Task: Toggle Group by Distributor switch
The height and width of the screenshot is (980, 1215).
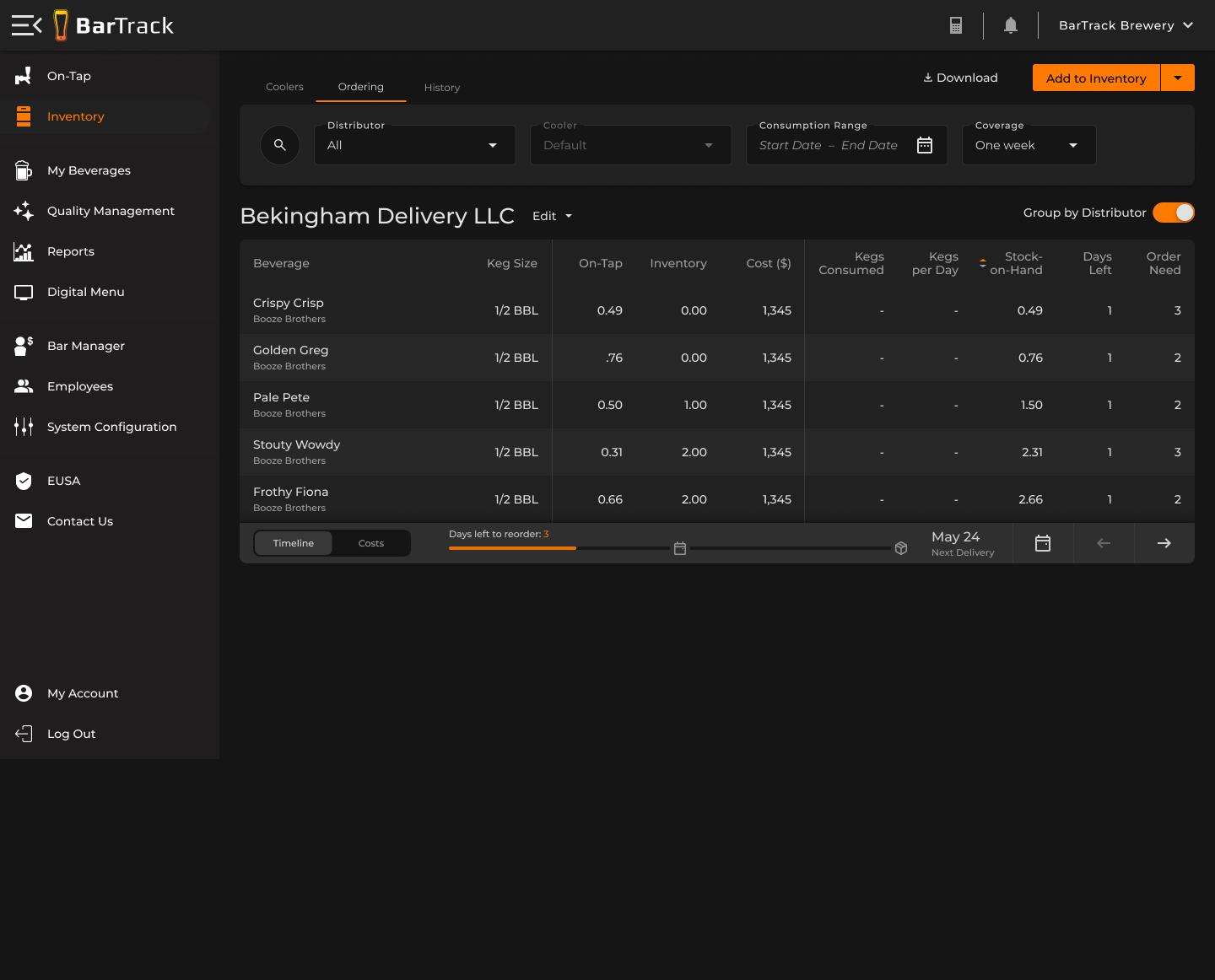Action: (x=1174, y=213)
